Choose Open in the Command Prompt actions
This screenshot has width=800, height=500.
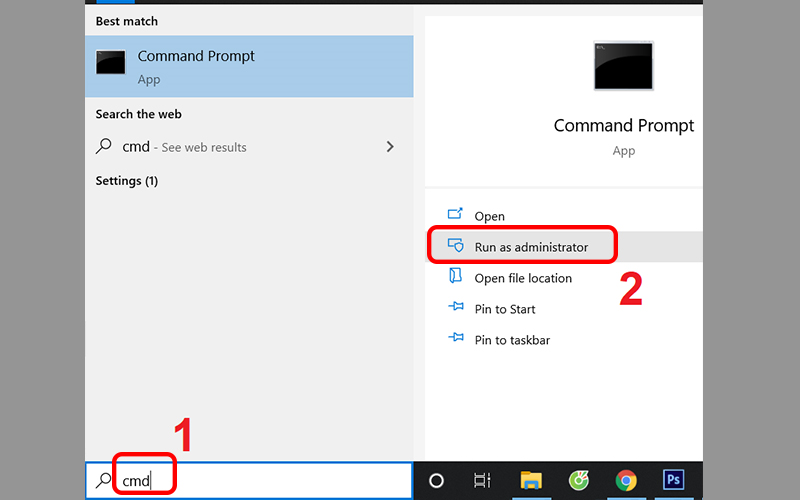pos(489,216)
